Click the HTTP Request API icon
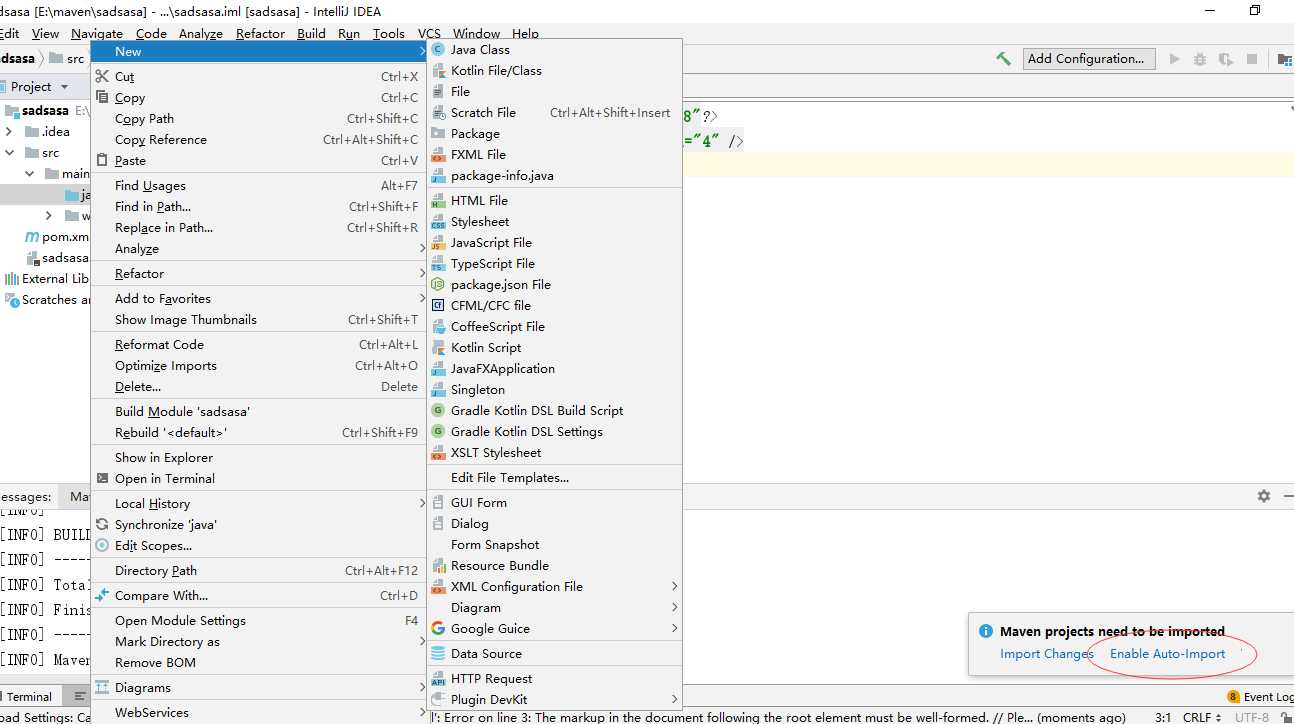 pyautogui.click(x=438, y=678)
